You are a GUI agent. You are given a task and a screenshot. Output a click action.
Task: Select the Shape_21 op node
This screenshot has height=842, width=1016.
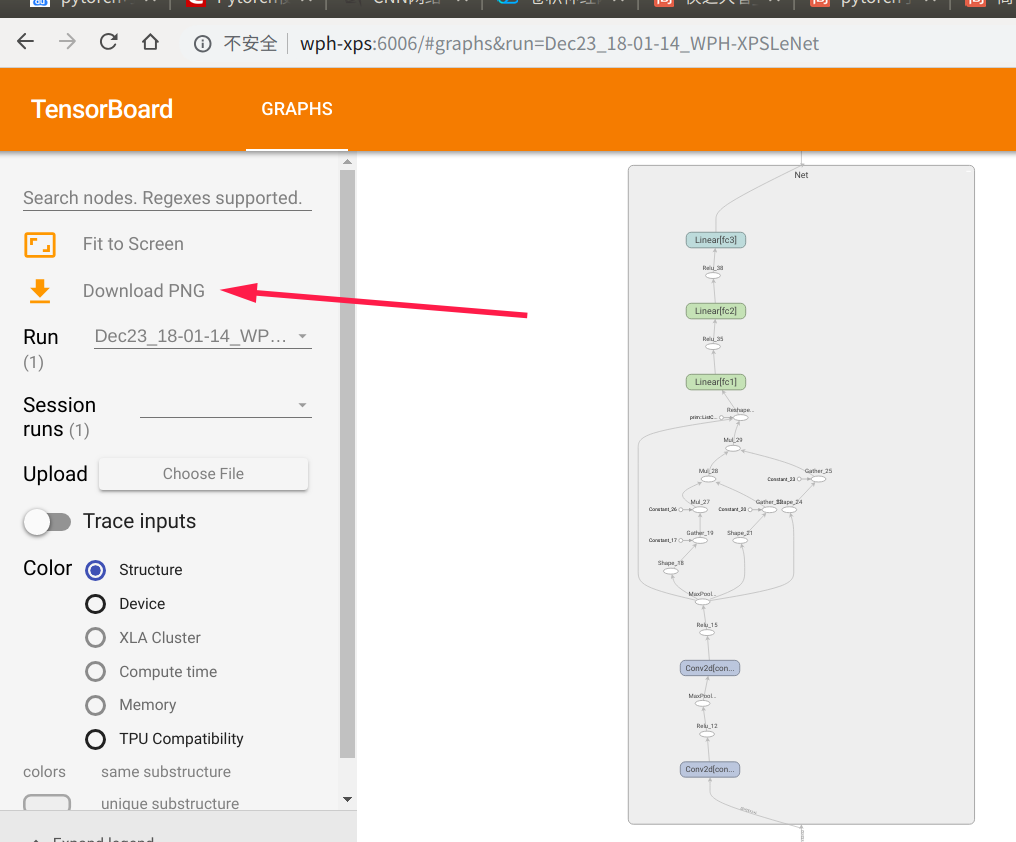[x=740, y=541]
